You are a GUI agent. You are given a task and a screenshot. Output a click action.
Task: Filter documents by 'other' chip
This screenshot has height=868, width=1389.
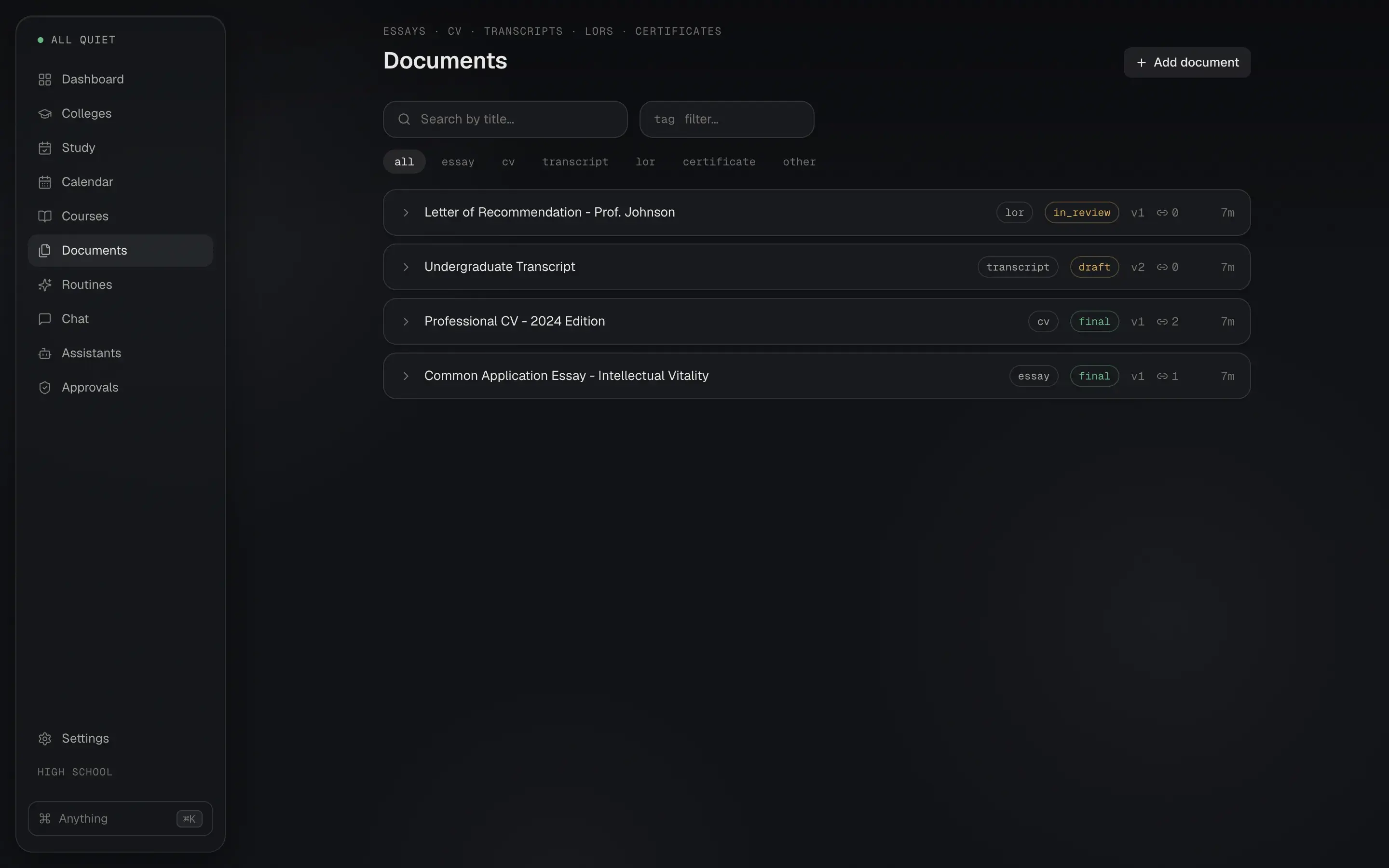(x=799, y=162)
